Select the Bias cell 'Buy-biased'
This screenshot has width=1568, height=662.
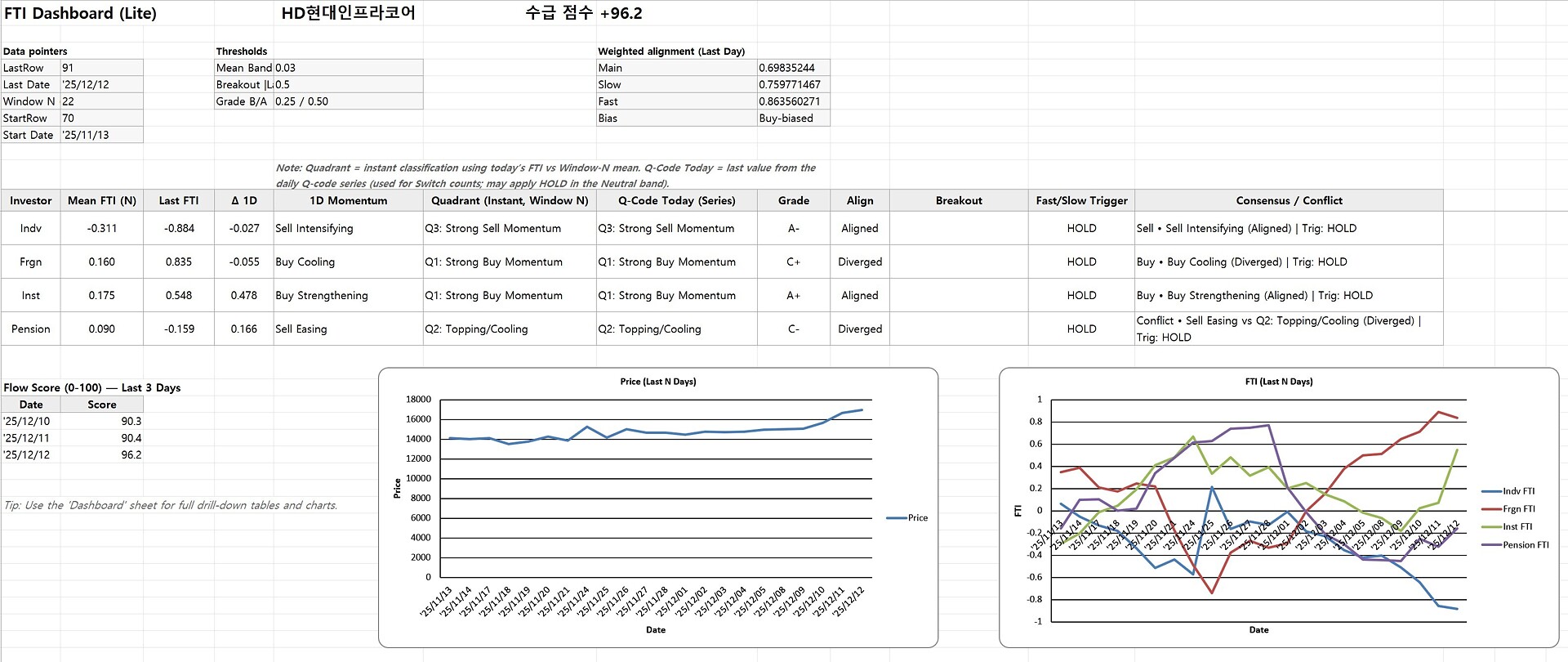[794, 119]
